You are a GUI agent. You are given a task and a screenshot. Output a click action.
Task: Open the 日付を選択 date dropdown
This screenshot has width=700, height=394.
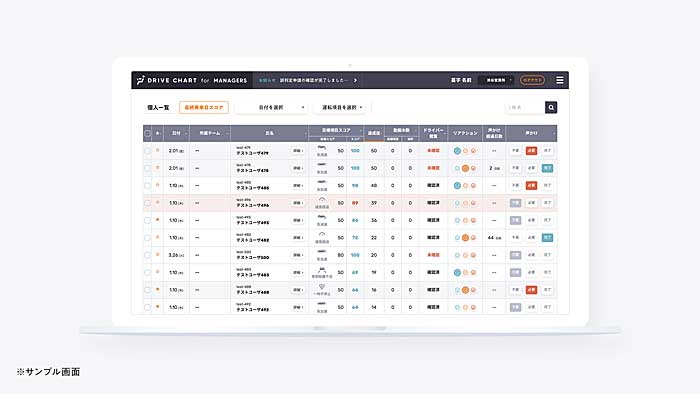[271, 108]
